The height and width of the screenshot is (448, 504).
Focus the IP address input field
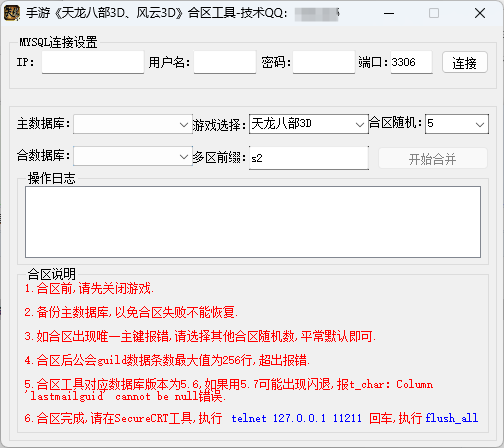pos(93,62)
